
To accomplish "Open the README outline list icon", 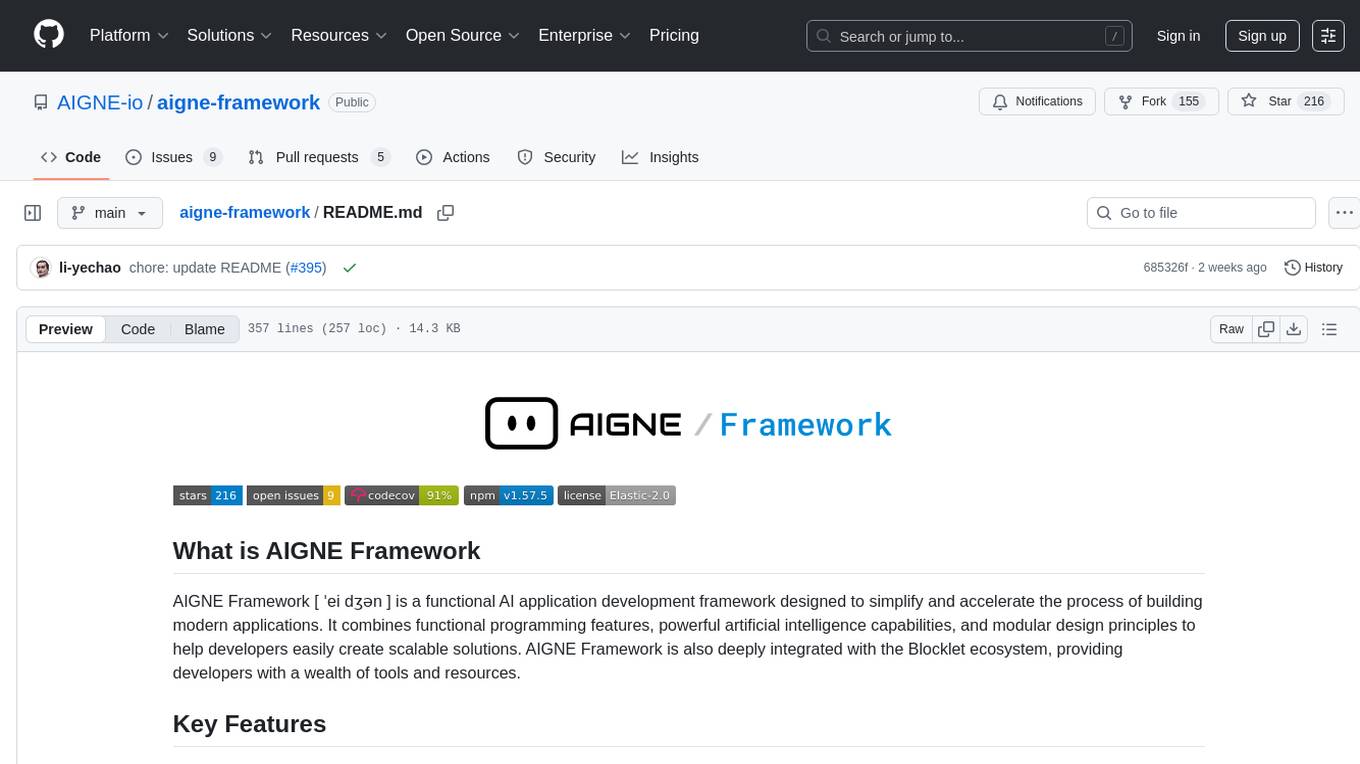I will tap(1329, 329).
